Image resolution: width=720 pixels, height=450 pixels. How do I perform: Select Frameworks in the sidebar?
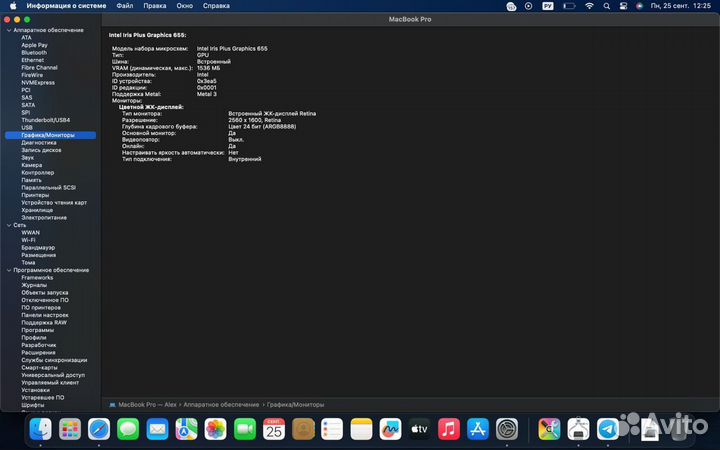coord(37,278)
